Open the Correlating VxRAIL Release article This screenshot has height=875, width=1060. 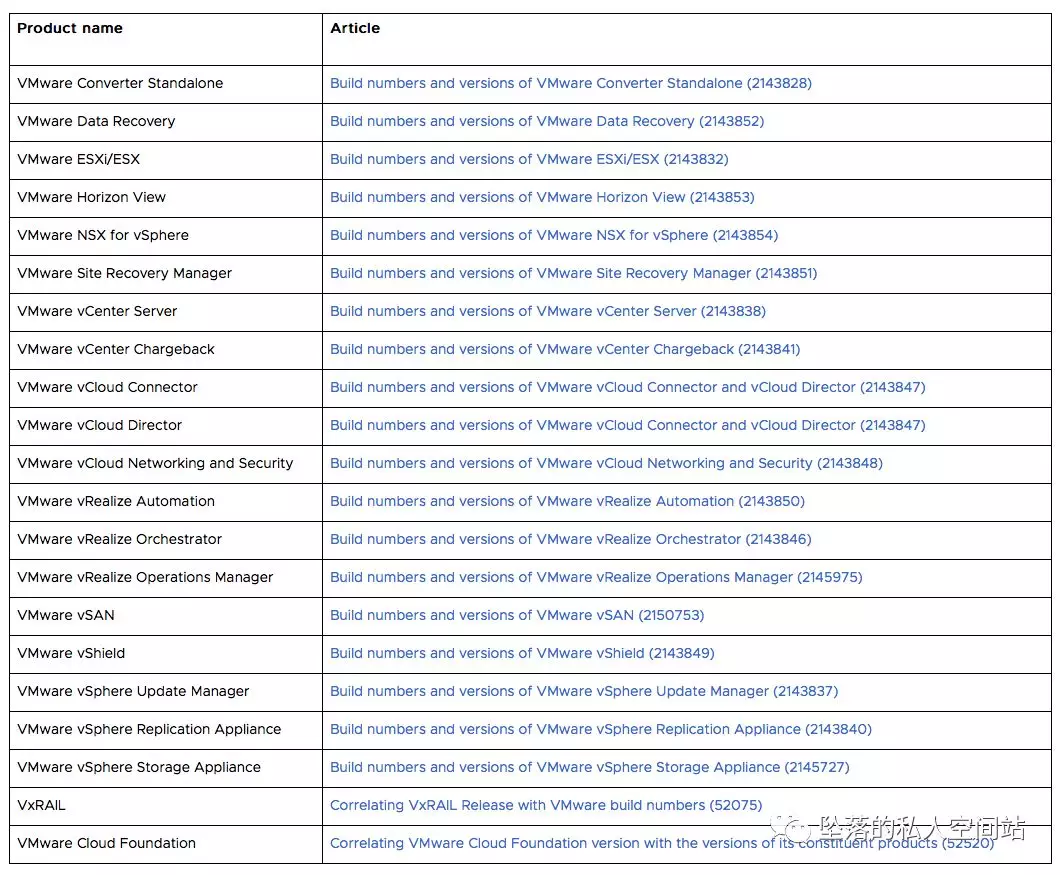[x=546, y=805]
